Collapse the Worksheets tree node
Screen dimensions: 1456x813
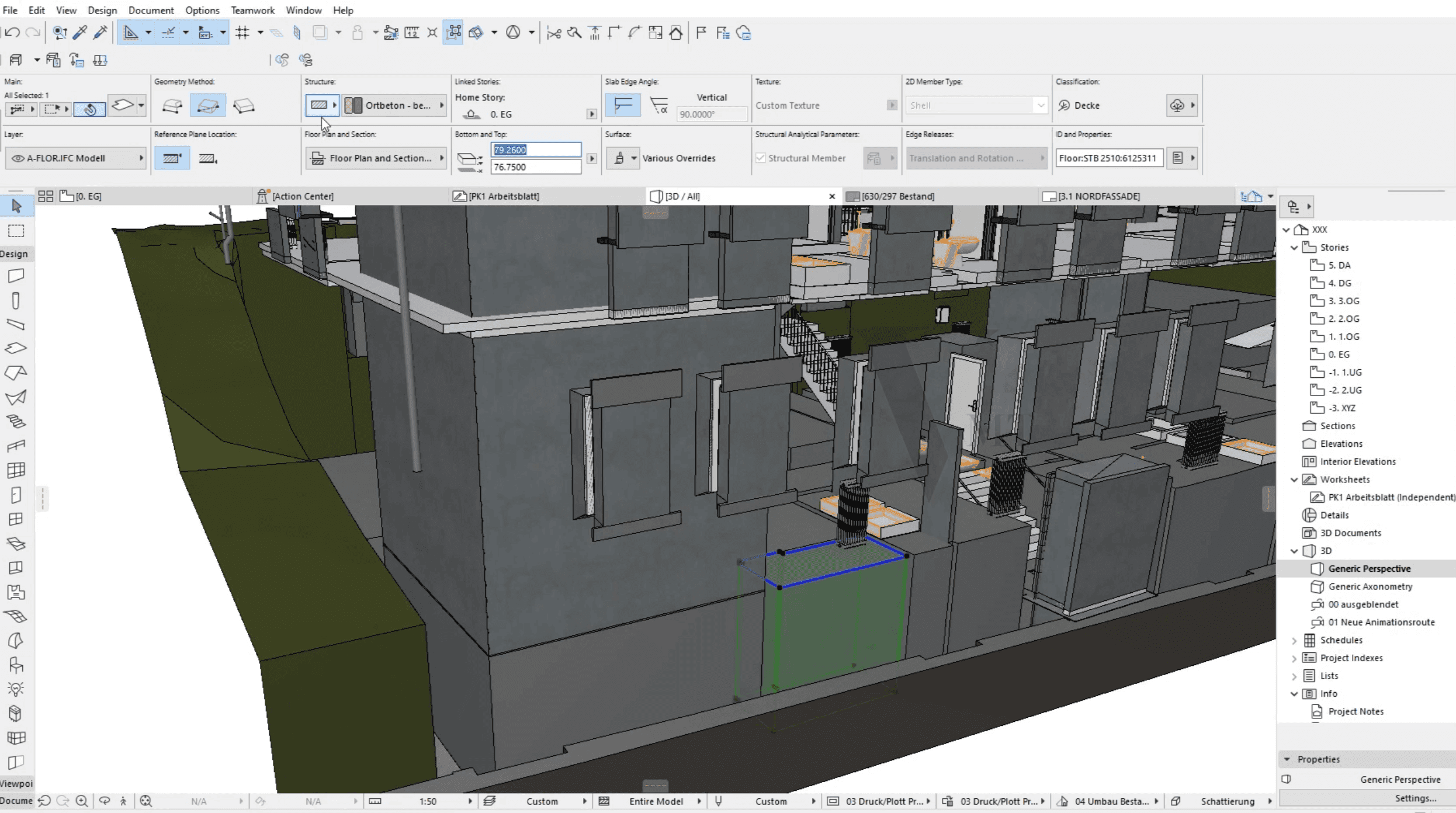1294,480
